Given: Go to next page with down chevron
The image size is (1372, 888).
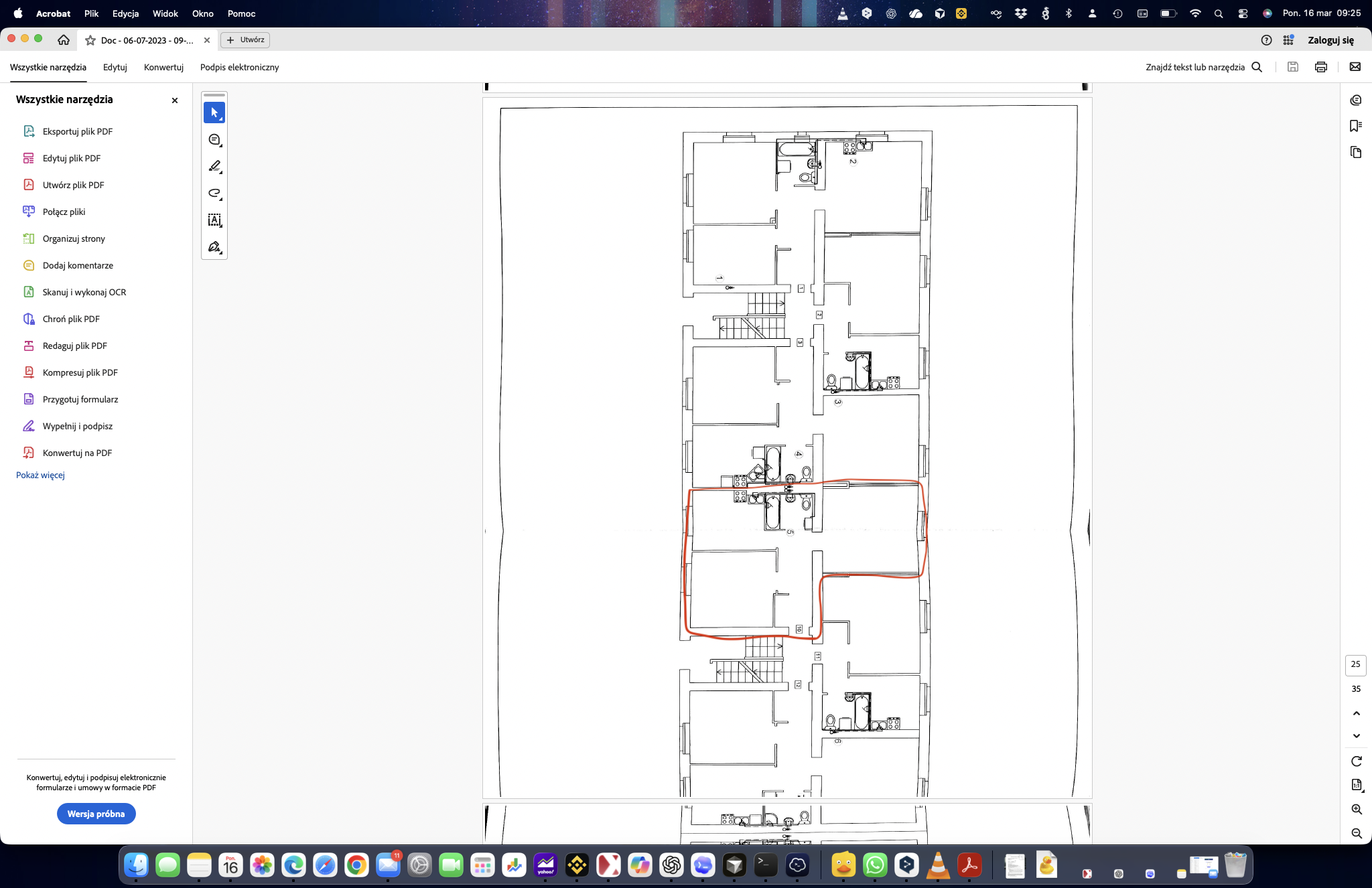Looking at the screenshot, I should [x=1356, y=736].
